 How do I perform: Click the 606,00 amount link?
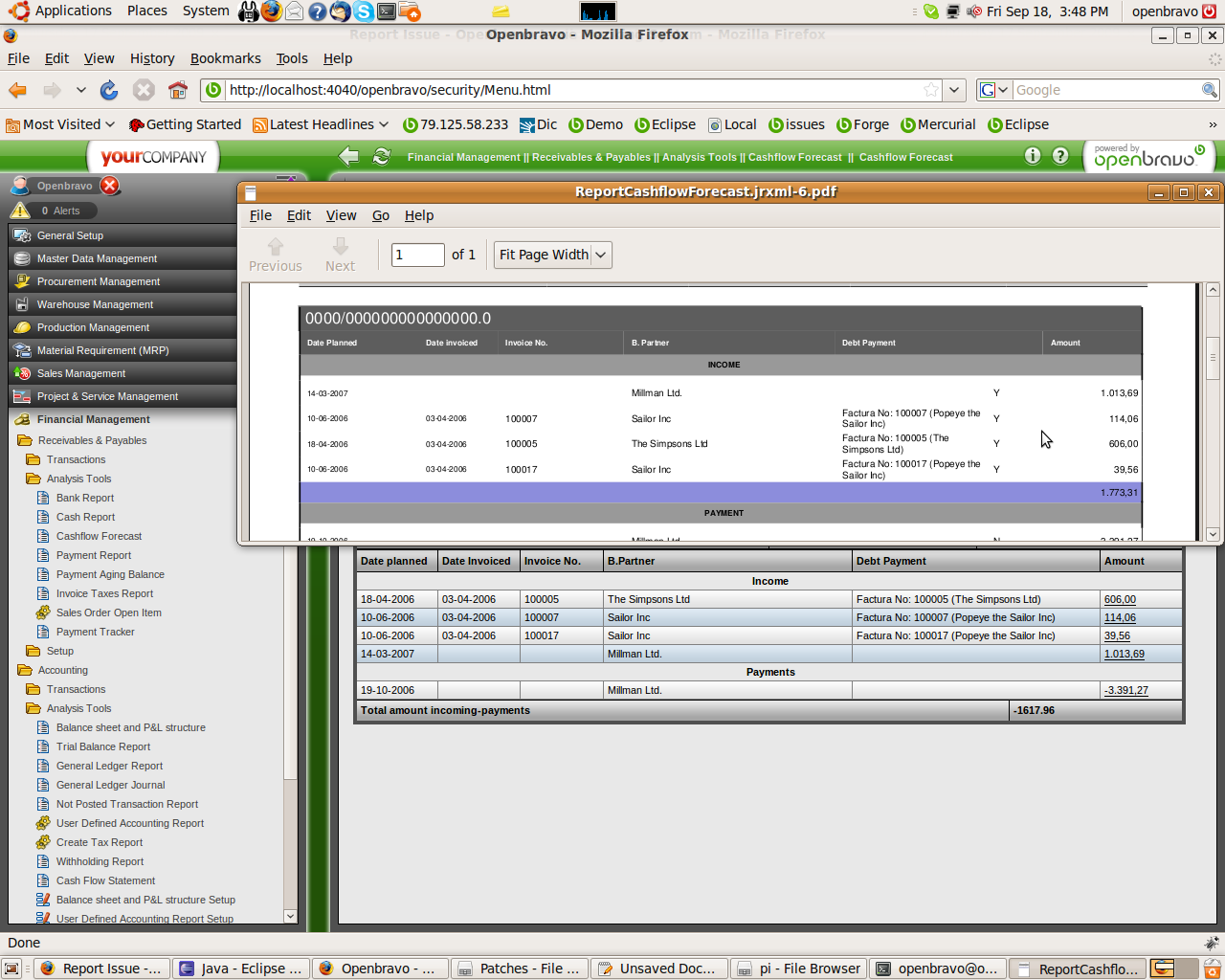[1120, 599]
